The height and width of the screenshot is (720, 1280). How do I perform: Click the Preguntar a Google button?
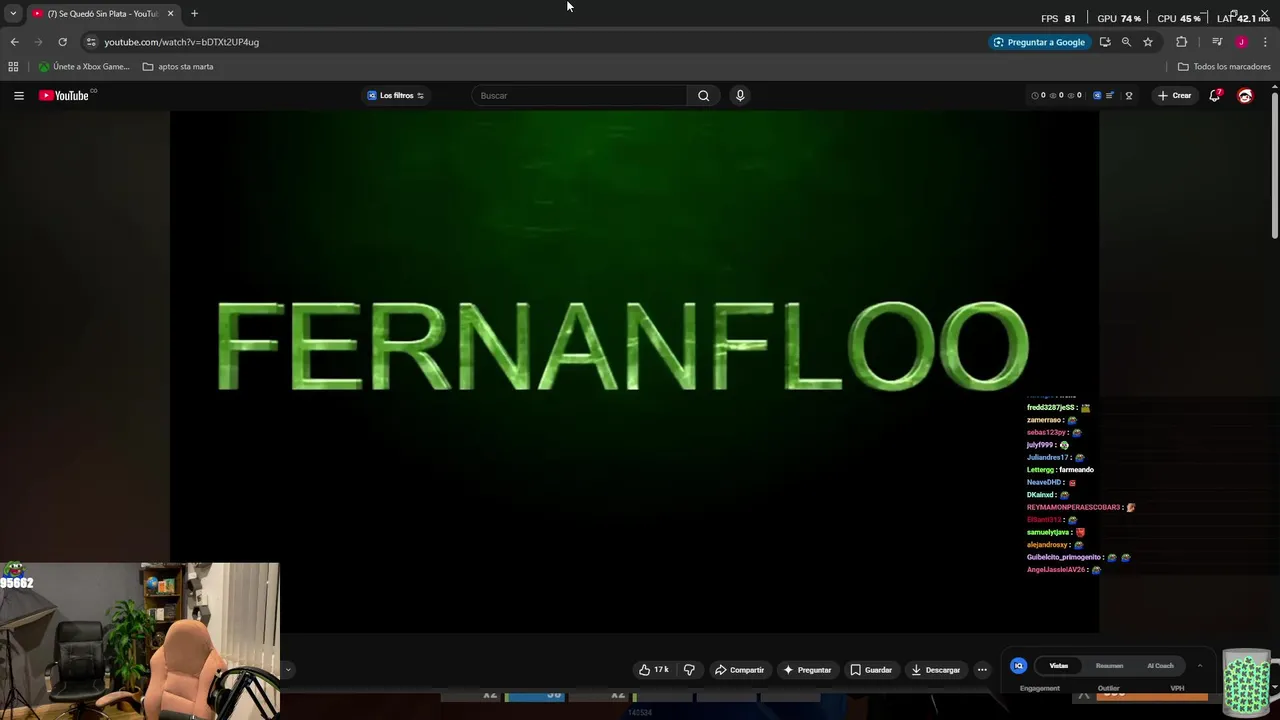(1039, 42)
